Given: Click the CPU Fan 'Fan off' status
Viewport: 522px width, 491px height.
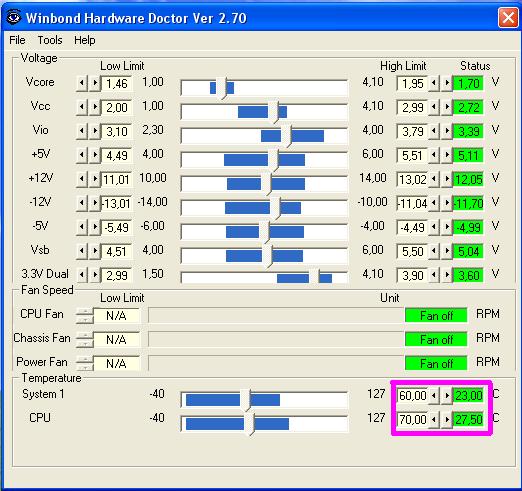Looking at the screenshot, I should pos(436,315).
